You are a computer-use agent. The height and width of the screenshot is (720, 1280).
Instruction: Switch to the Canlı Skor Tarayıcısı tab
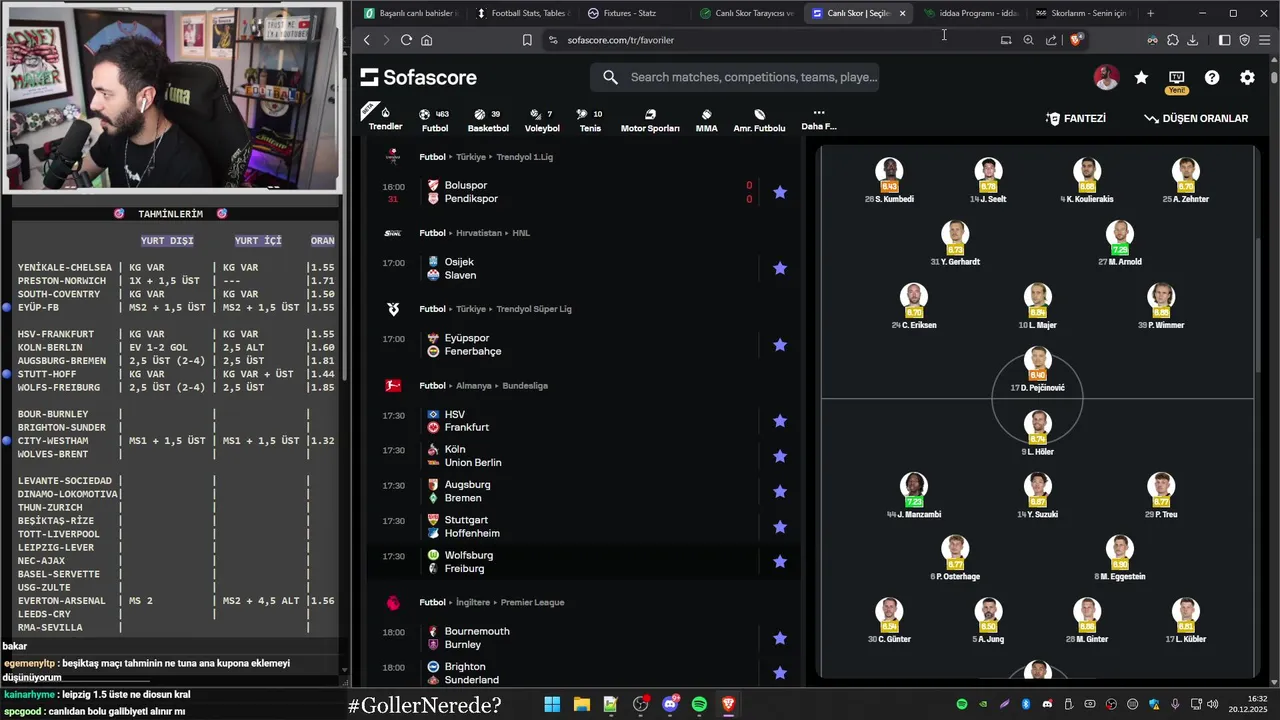[x=747, y=13]
